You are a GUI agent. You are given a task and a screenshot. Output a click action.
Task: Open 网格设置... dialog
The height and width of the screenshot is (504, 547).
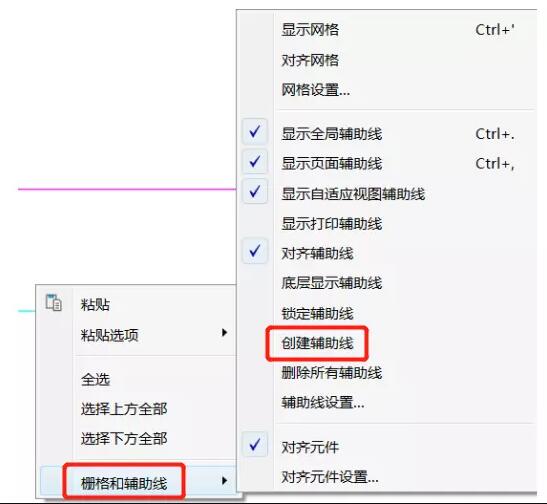point(316,90)
